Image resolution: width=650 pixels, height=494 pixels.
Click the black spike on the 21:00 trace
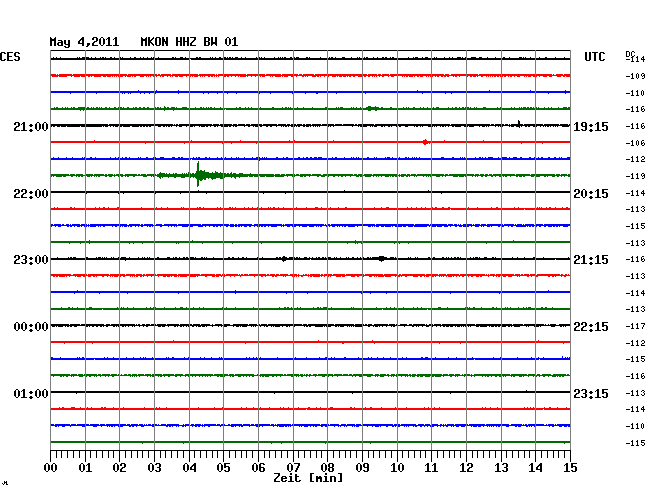click(x=519, y=124)
